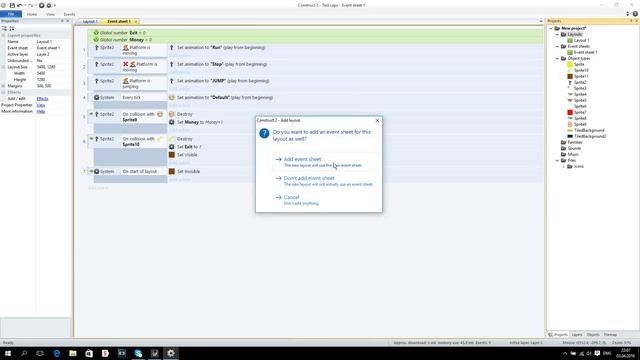Click the alphabetical sort icon in Properties panel

pyautogui.click(x=12, y=28)
